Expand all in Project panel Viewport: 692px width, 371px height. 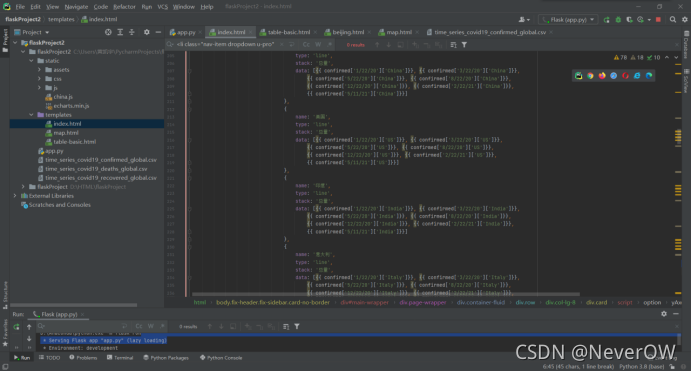[x=120, y=32]
